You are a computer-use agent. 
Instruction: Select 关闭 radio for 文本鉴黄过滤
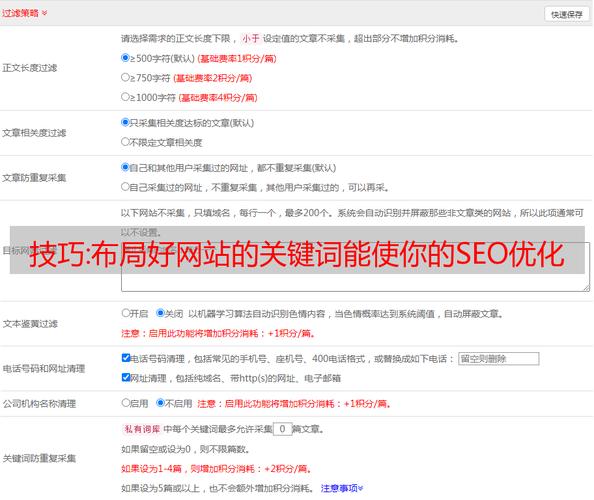[x=160, y=313]
